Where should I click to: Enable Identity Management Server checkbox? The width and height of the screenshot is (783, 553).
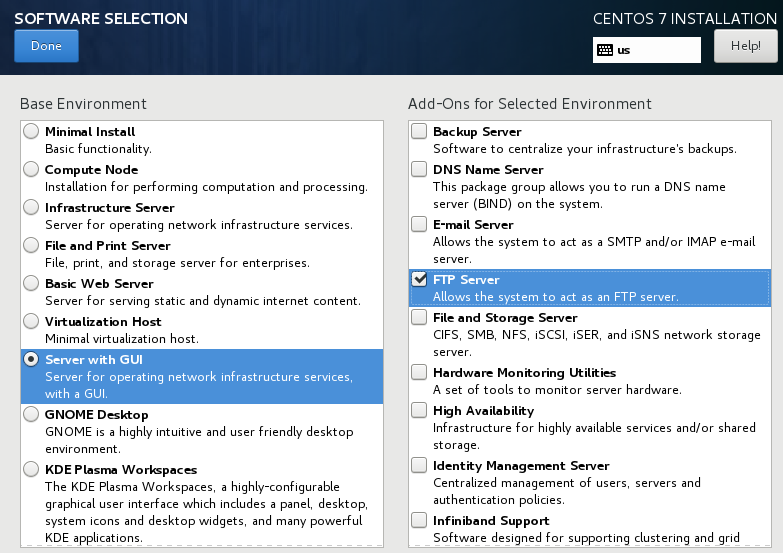[419, 465]
